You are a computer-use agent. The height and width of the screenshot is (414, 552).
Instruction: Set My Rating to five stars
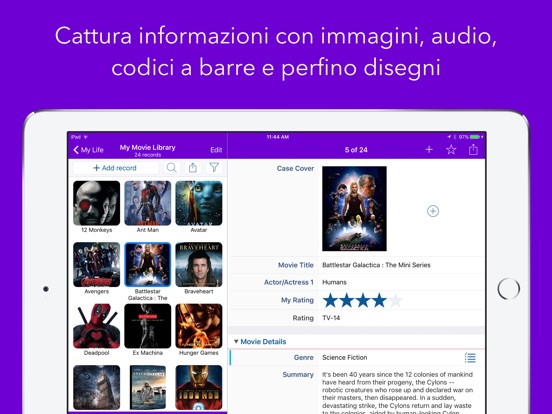coord(396,300)
